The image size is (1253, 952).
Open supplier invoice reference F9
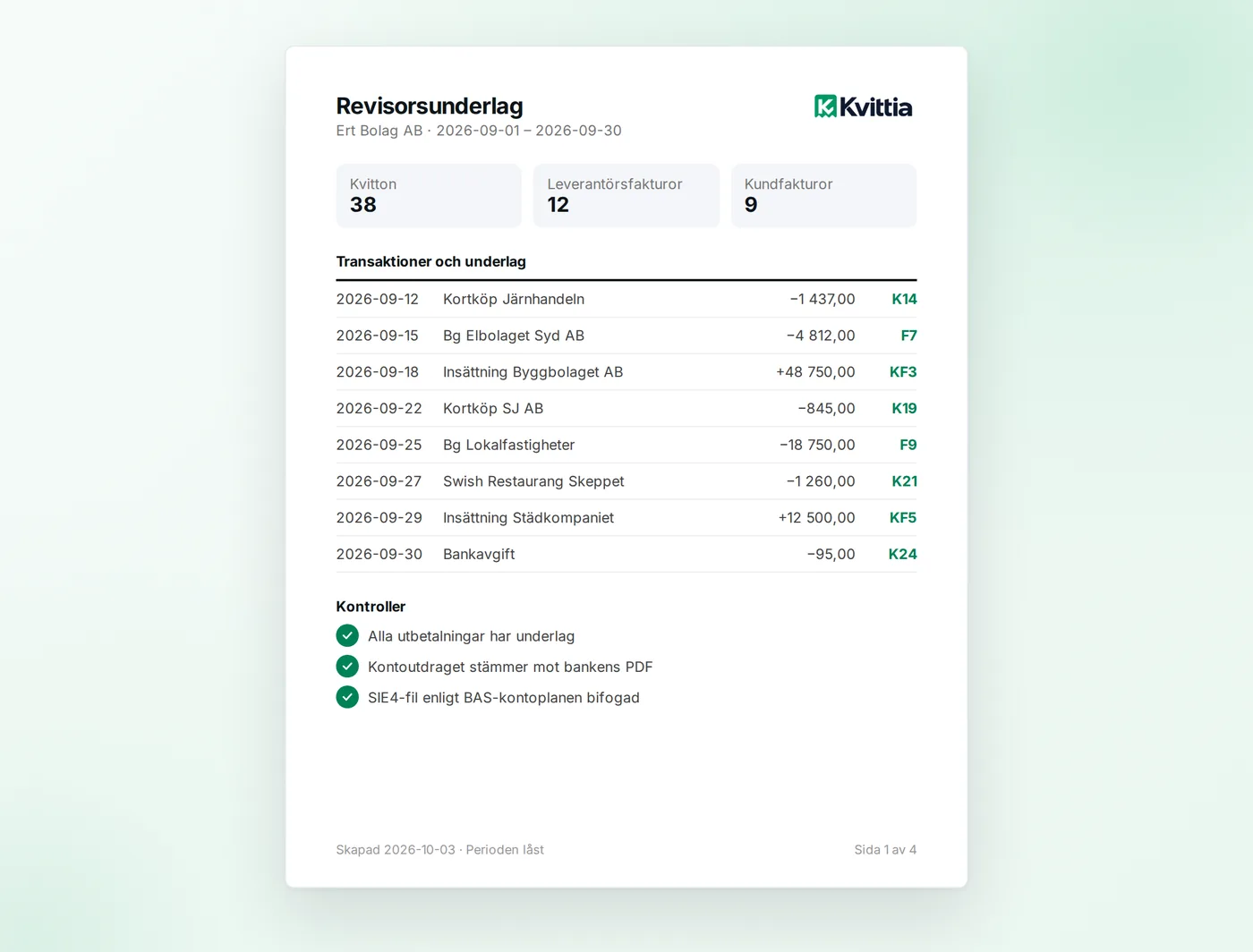coord(908,445)
